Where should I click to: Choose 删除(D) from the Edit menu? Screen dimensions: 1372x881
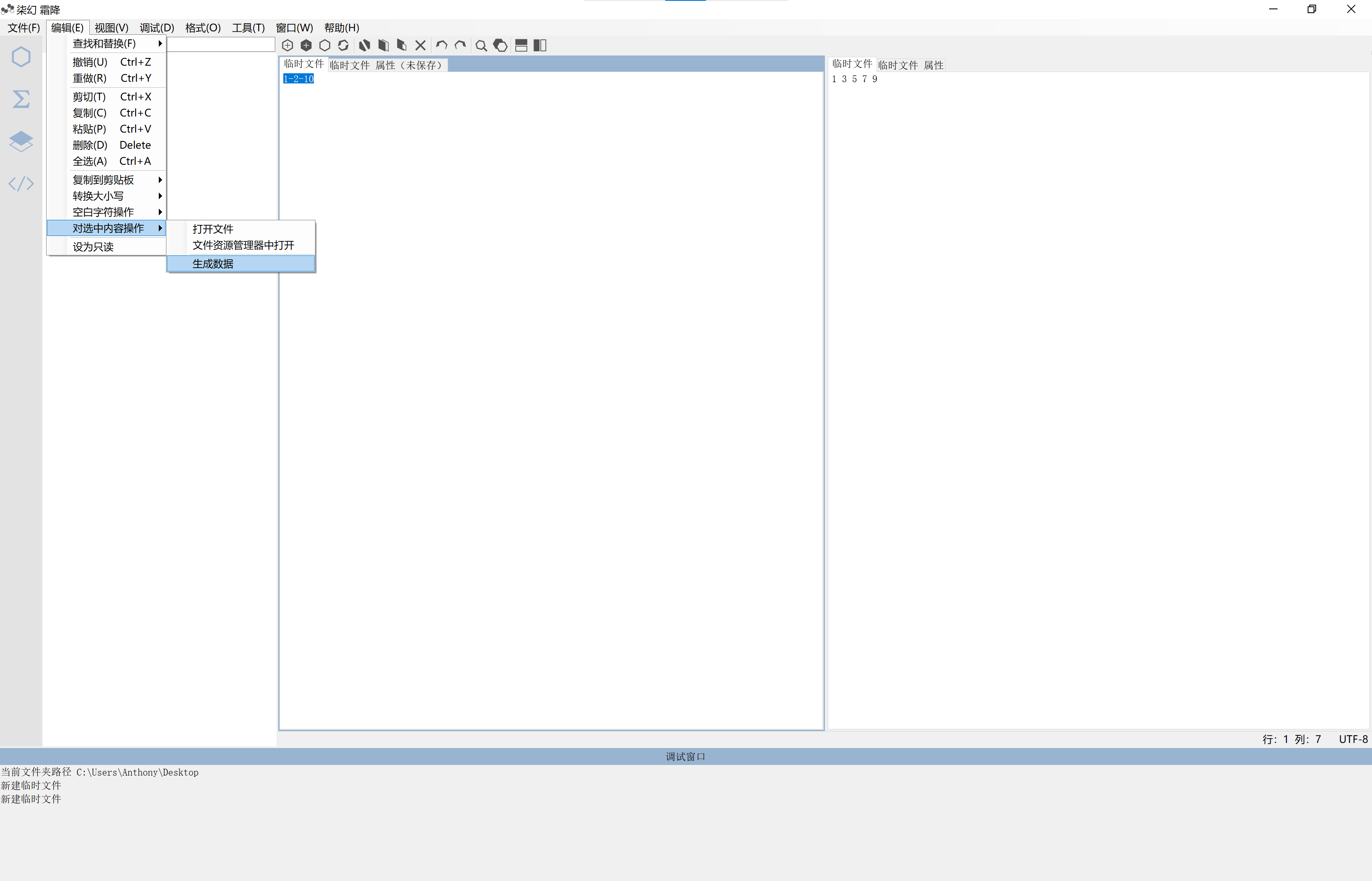point(106,145)
